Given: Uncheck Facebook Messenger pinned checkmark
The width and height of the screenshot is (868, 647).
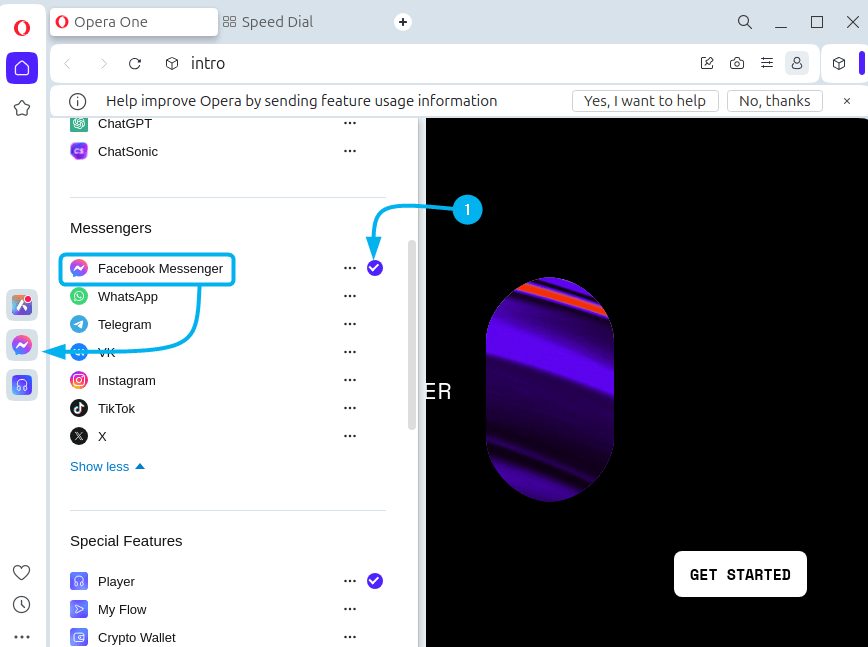Looking at the screenshot, I should point(375,268).
